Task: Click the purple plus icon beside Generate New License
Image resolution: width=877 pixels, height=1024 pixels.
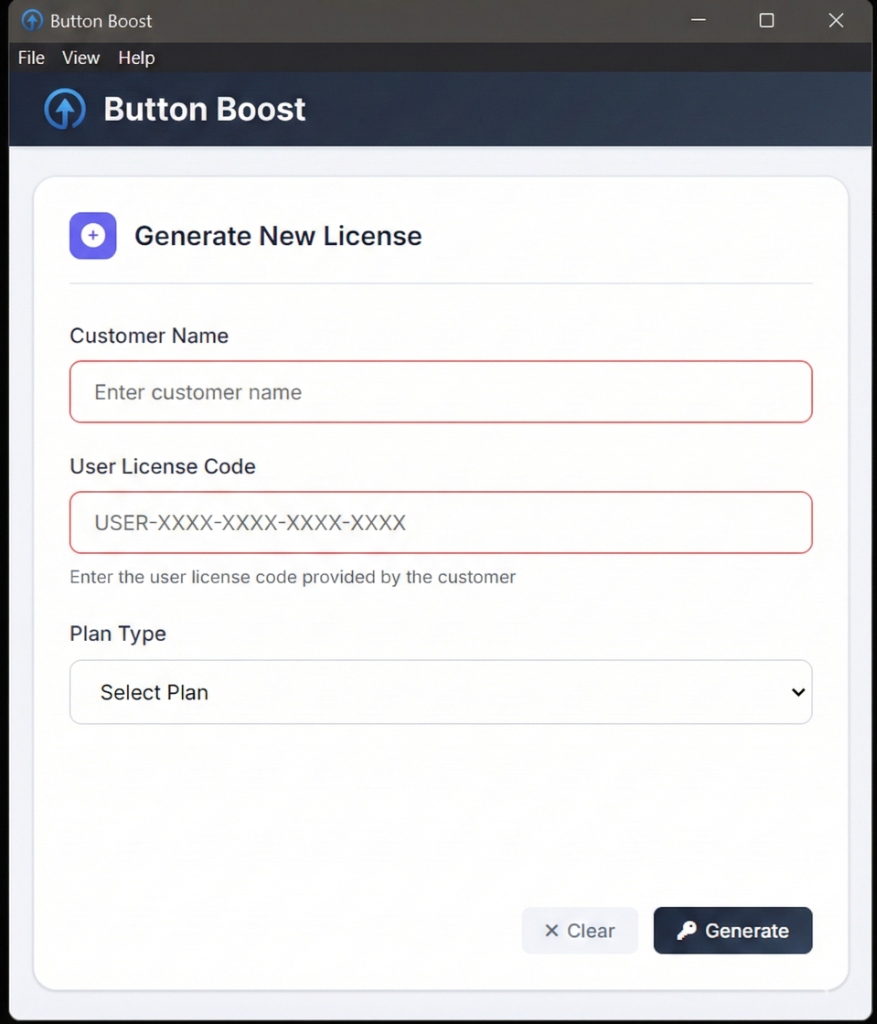Action: (92, 235)
